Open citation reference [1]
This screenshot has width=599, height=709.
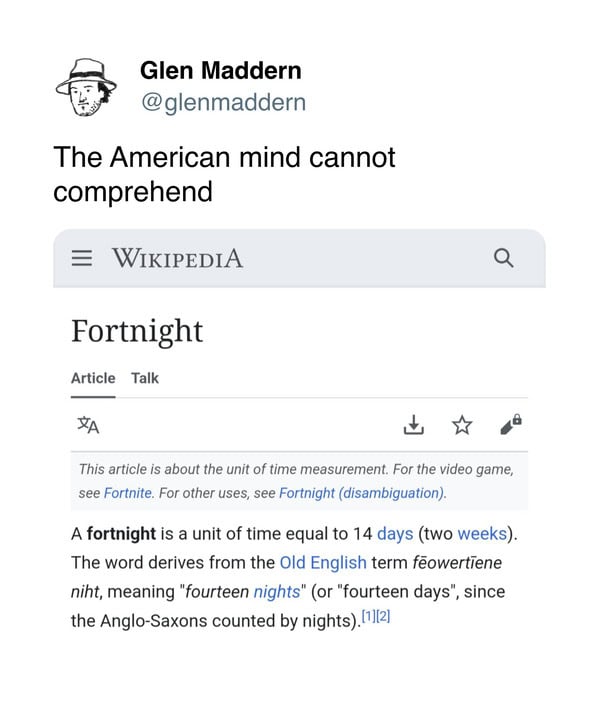click(x=369, y=616)
